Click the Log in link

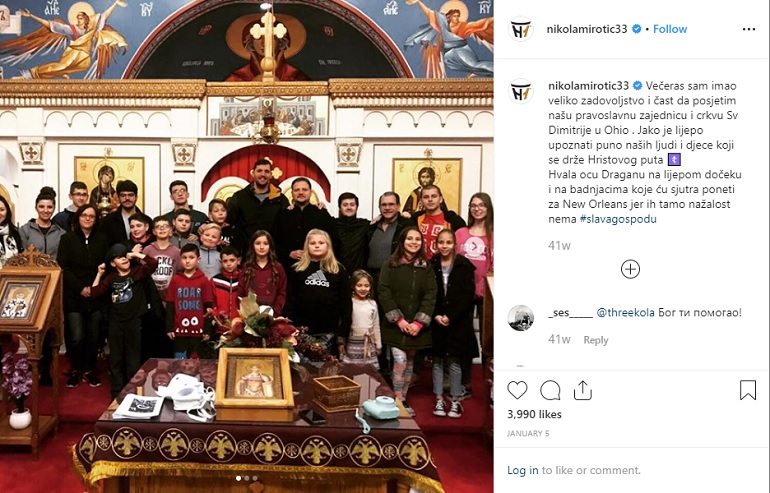tap(522, 470)
